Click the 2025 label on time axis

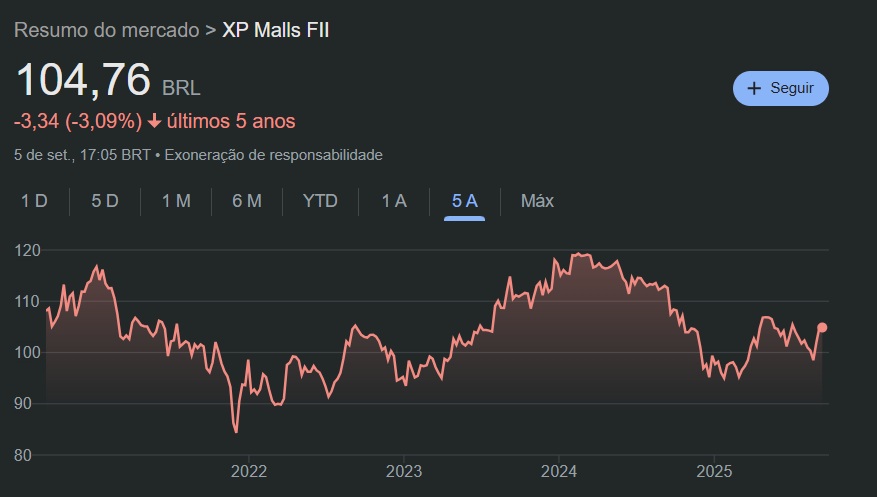pyautogui.click(x=714, y=471)
